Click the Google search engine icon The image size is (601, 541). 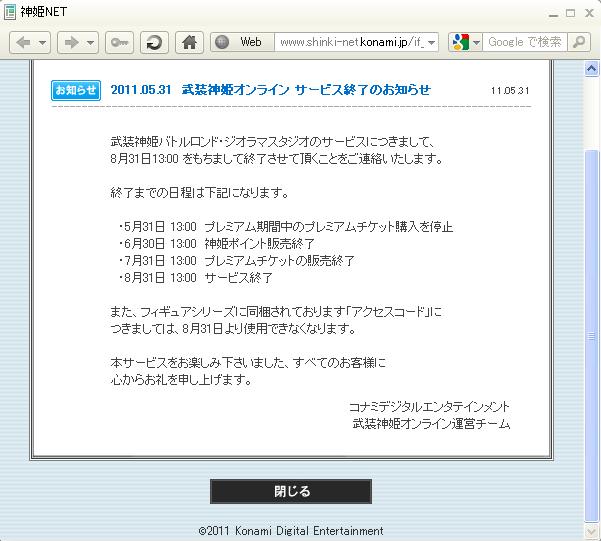pyautogui.click(x=461, y=42)
